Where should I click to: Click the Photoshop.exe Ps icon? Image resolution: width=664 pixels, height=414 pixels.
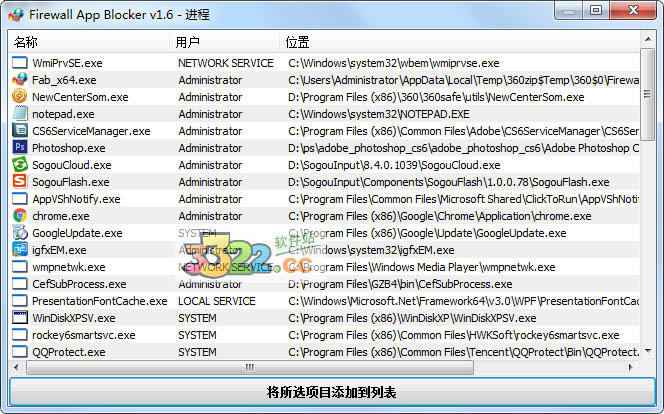19,147
